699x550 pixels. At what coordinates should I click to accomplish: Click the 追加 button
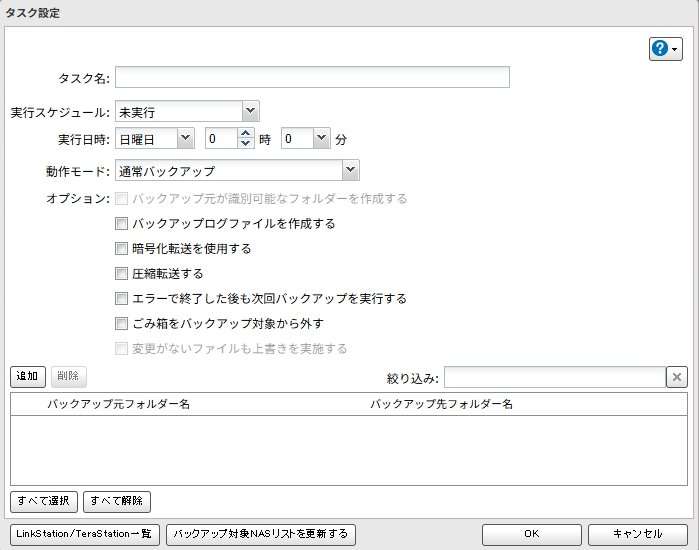tap(28, 376)
